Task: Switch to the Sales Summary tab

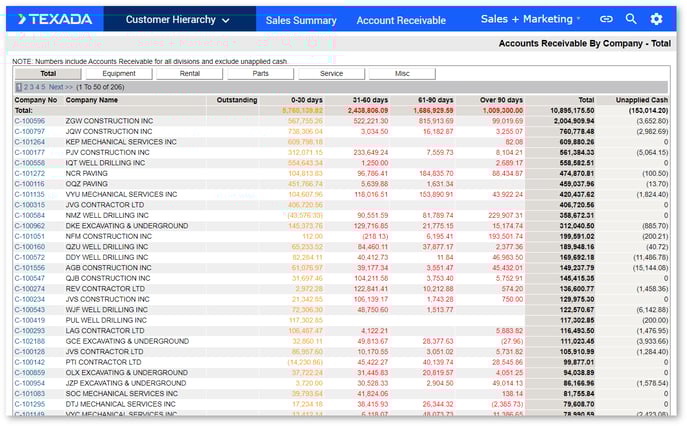Action: click(x=300, y=20)
